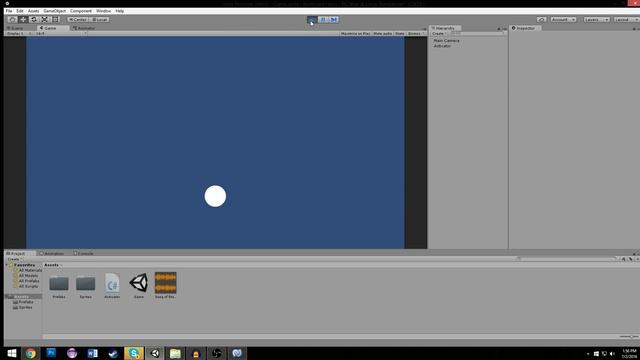This screenshot has width=640, height=360.
Task: Open the Gizmos dropdown
Action: (x=416, y=33)
